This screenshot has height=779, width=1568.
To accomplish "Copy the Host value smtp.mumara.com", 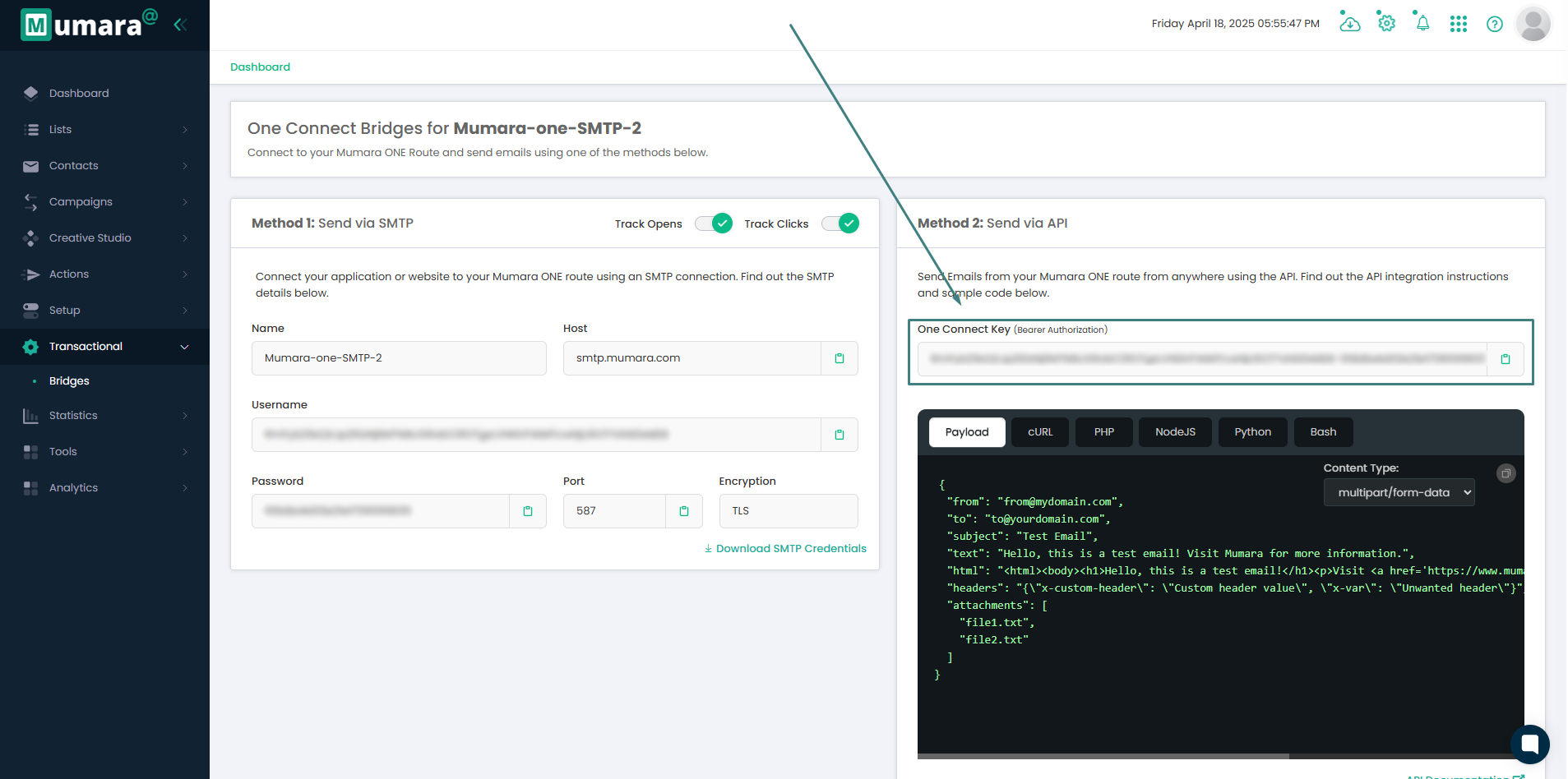I will tap(840, 358).
